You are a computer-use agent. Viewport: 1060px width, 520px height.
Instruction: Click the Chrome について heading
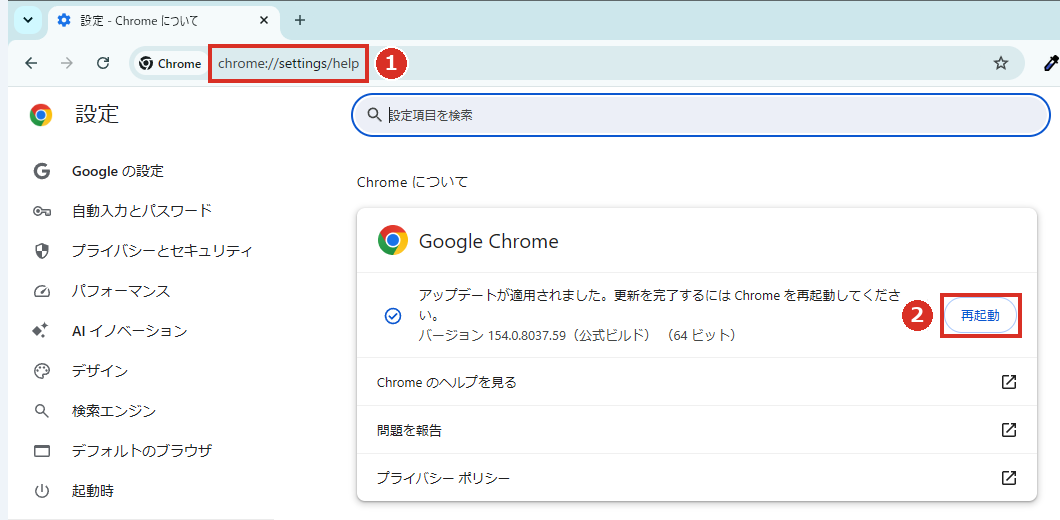[x=412, y=183]
